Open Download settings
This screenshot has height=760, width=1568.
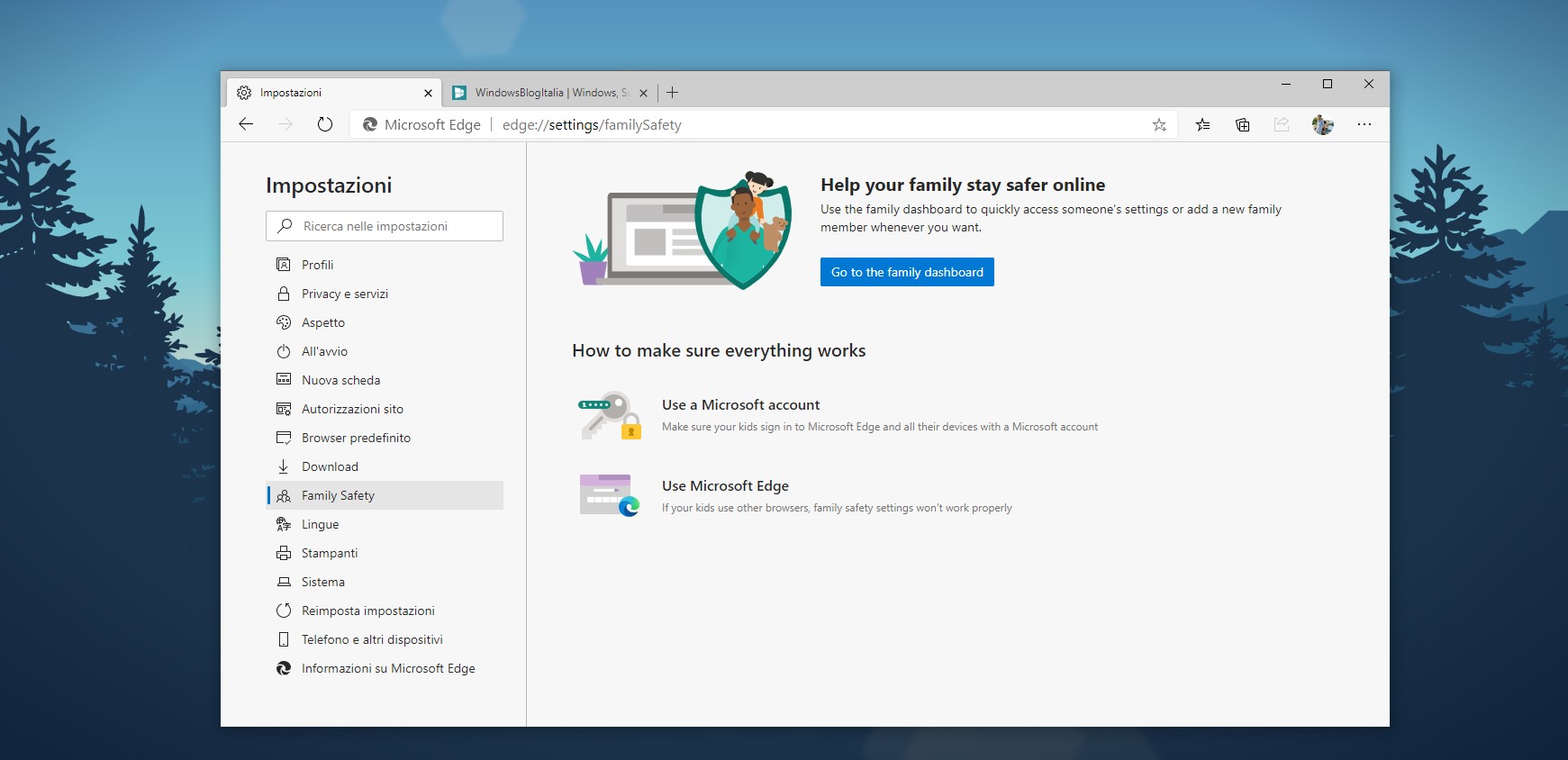tap(385, 466)
